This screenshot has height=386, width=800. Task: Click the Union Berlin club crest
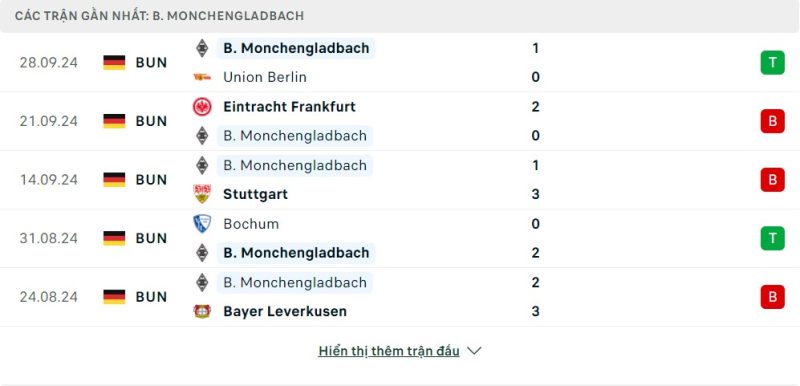tap(202, 77)
